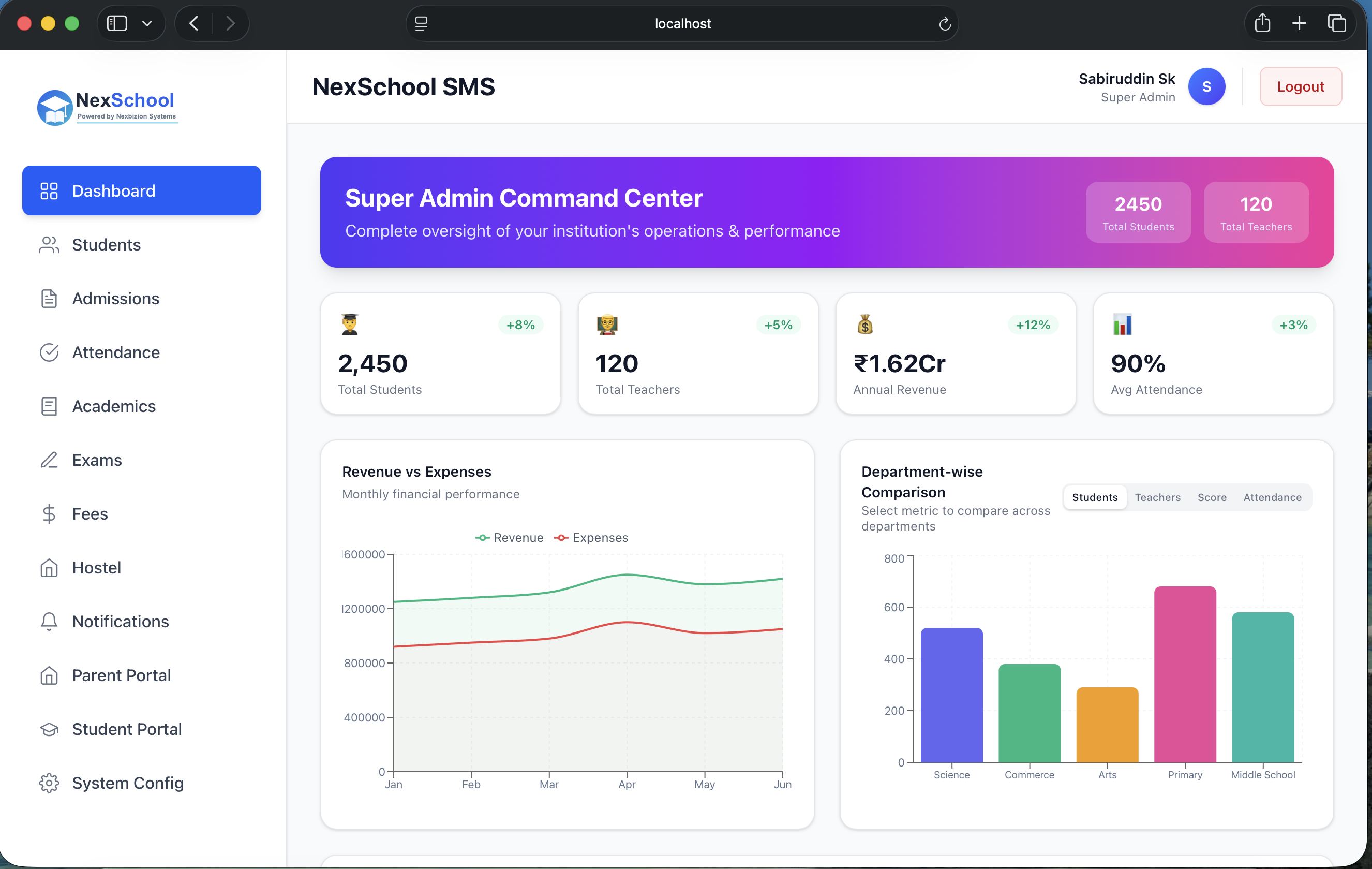Click the Logout button
The image size is (1372, 869).
(x=1300, y=86)
